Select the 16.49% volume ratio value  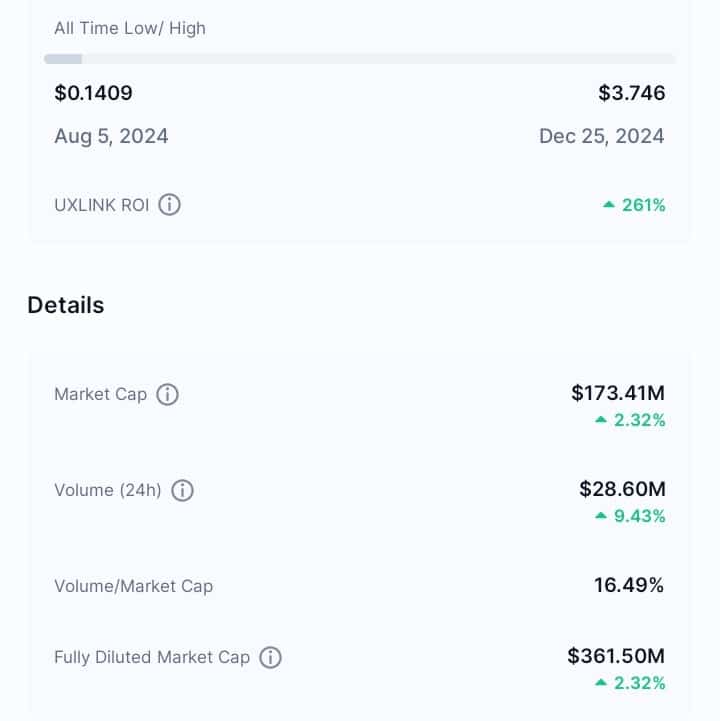pyautogui.click(x=629, y=586)
